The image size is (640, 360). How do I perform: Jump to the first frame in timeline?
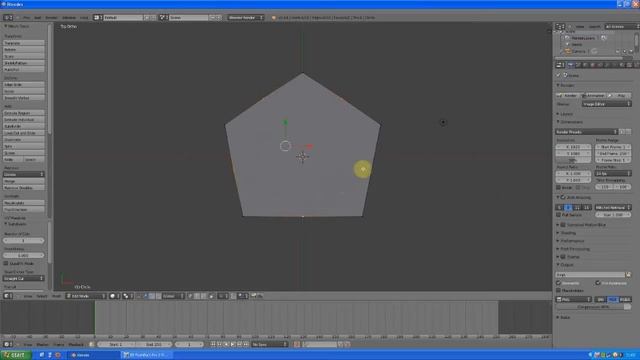(x=213, y=344)
